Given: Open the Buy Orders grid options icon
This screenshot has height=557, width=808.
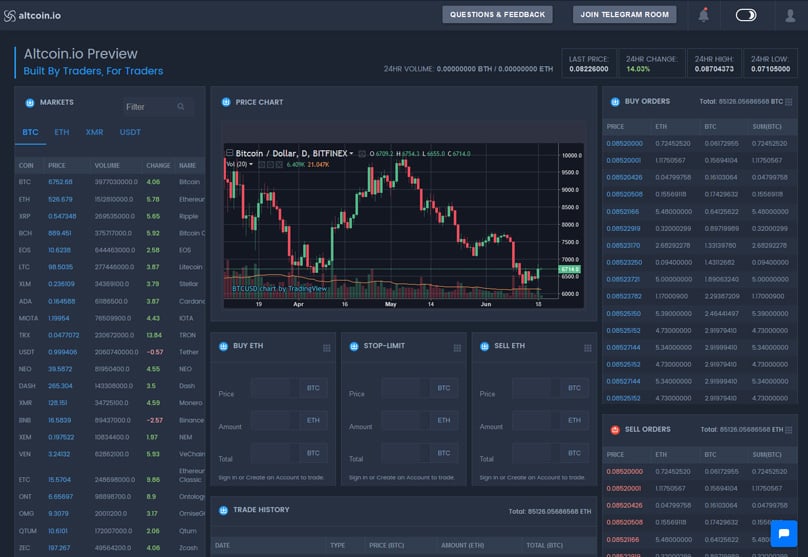Looking at the screenshot, I should point(788,102).
